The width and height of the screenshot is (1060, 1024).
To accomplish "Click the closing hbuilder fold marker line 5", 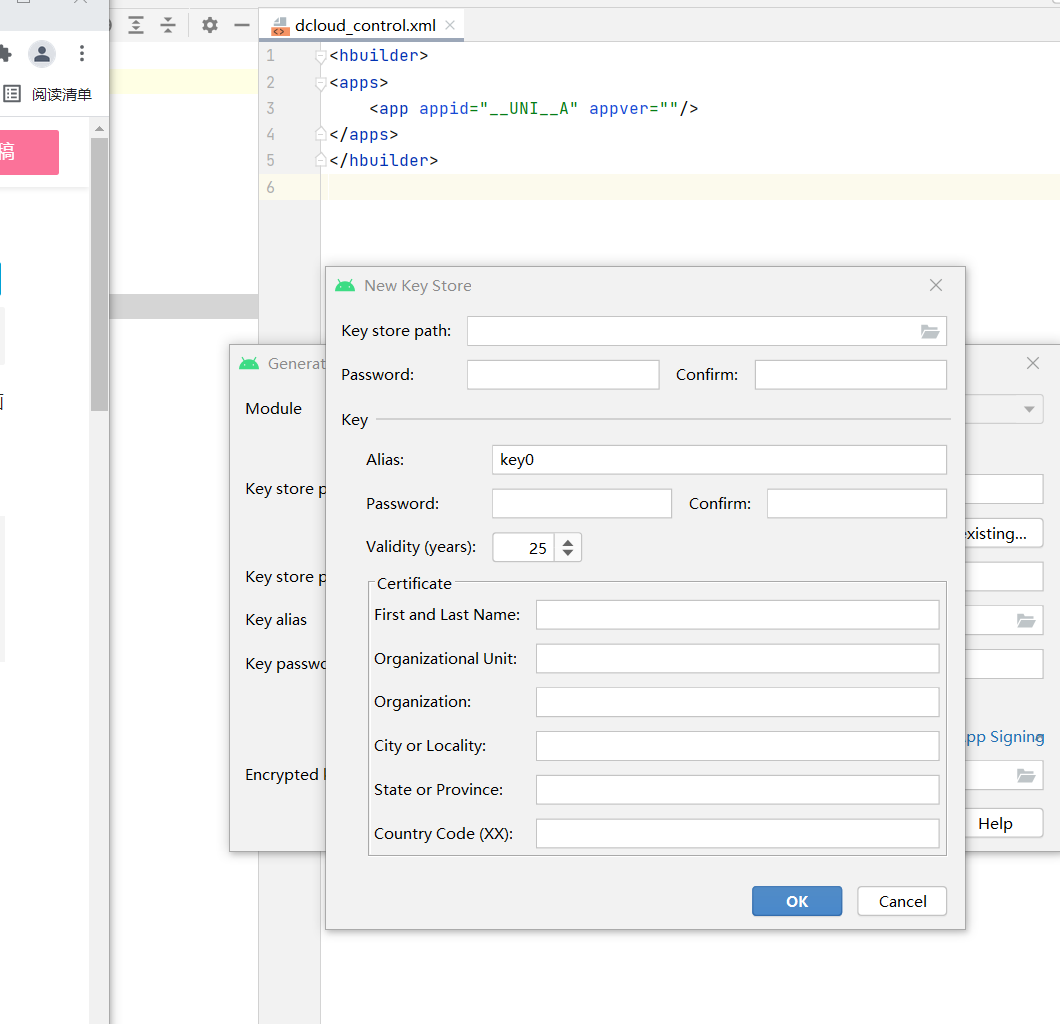I will (320, 160).
